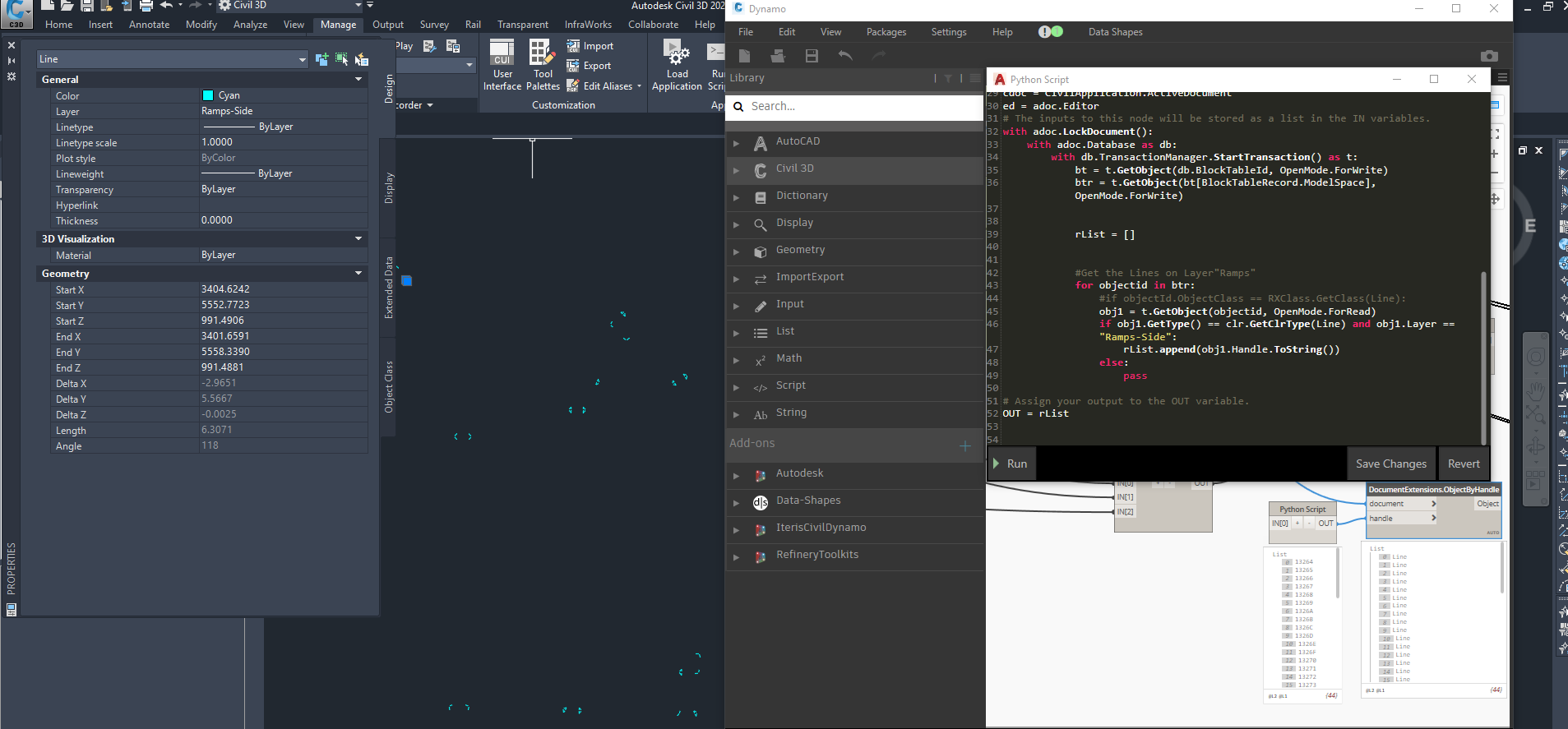1568x729 pixels.
Task: Click the Dynamo Save file icon
Action: coord(812,56)
